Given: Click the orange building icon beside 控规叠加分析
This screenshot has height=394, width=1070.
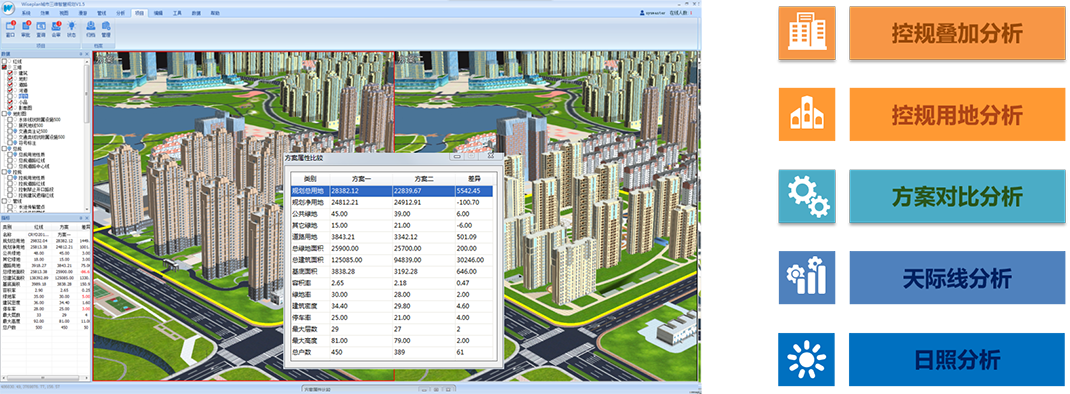Looking at the screenshot, I should (x=807, y=33).
